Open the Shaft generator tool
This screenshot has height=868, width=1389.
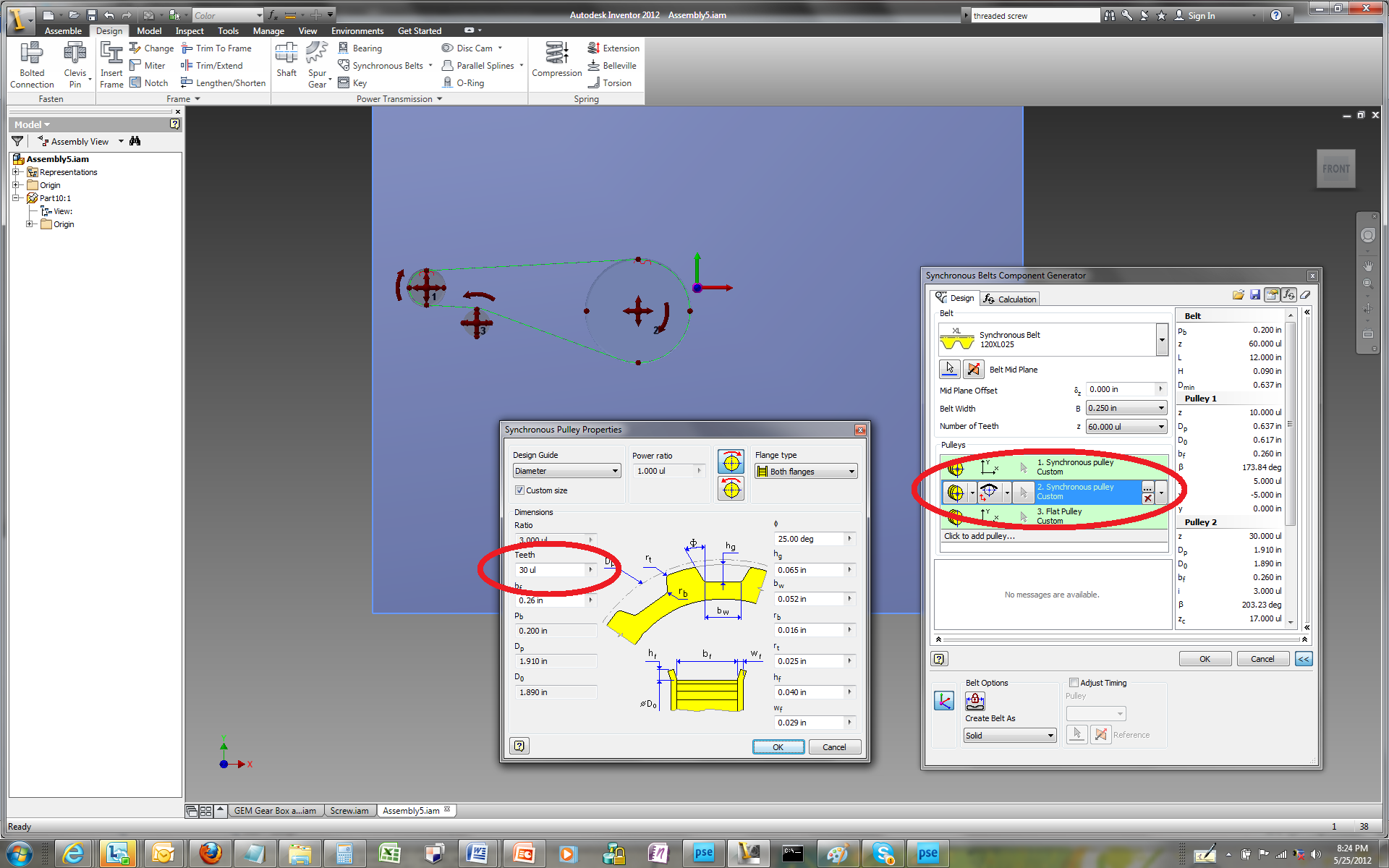[x=286, y=53]
